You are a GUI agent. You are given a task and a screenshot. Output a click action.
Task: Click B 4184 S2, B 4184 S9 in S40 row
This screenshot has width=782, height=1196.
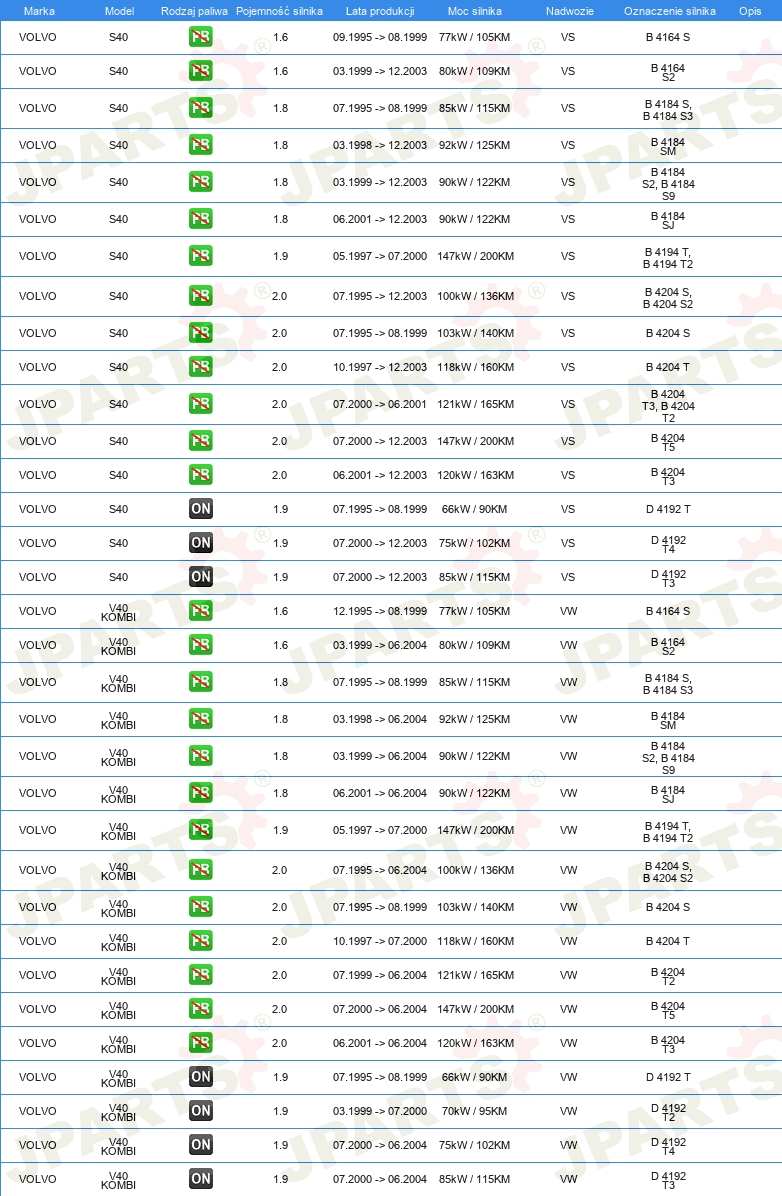[668, 184]
